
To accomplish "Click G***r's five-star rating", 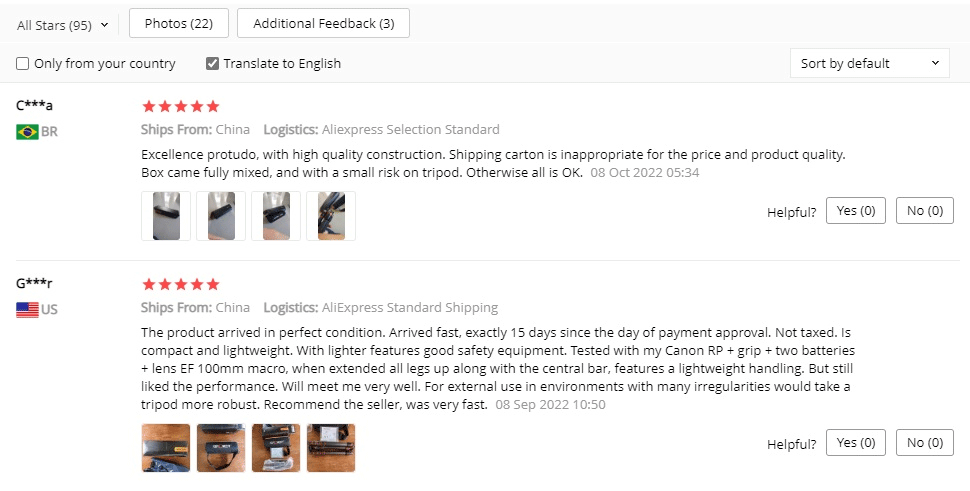I will pyautogui.click(x=180, y=284).
